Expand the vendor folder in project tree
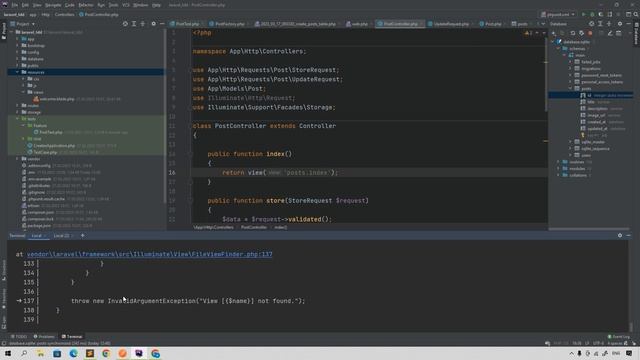 click(18, 159)
